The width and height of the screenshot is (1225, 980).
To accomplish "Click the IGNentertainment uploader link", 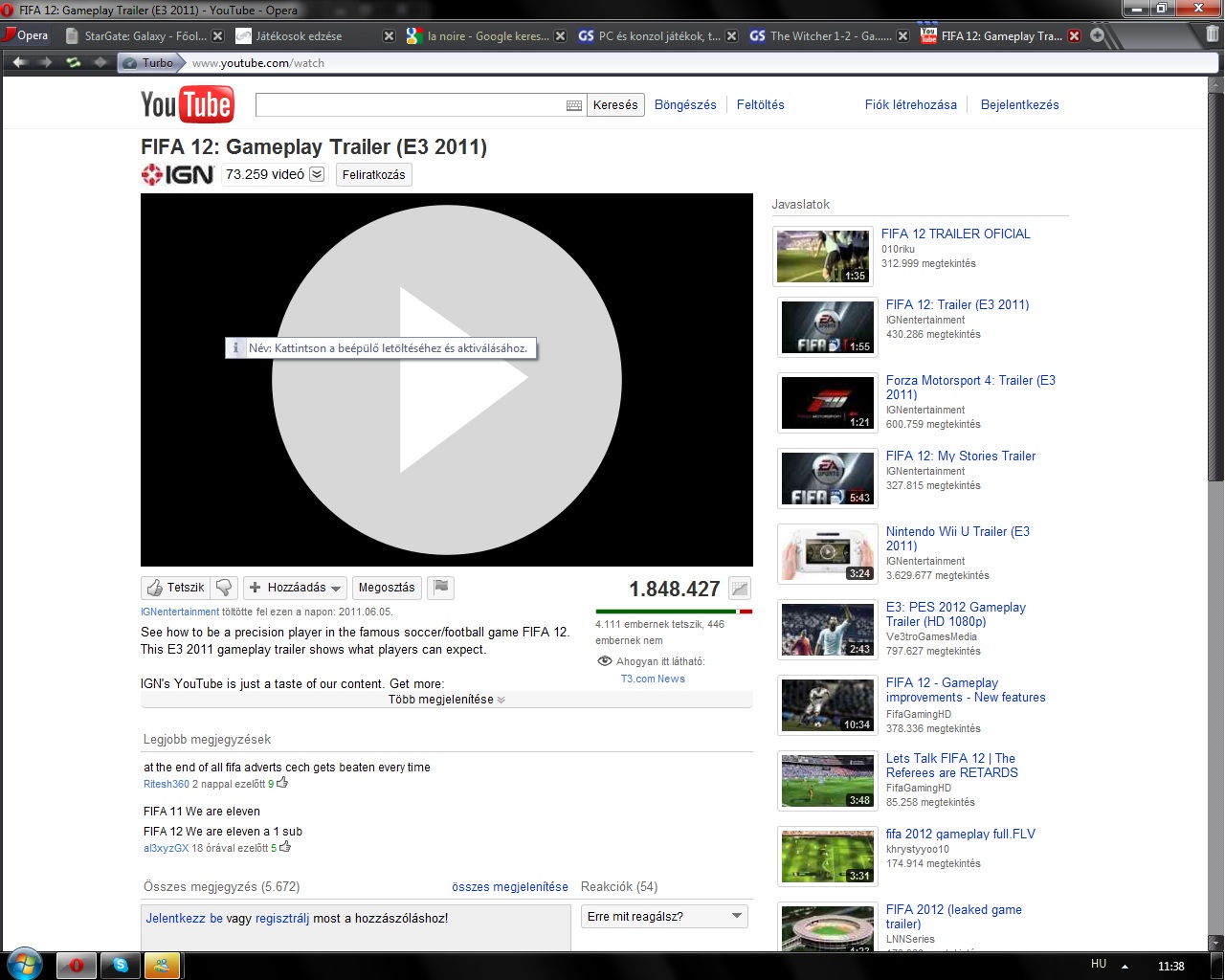I will point(180,612).
